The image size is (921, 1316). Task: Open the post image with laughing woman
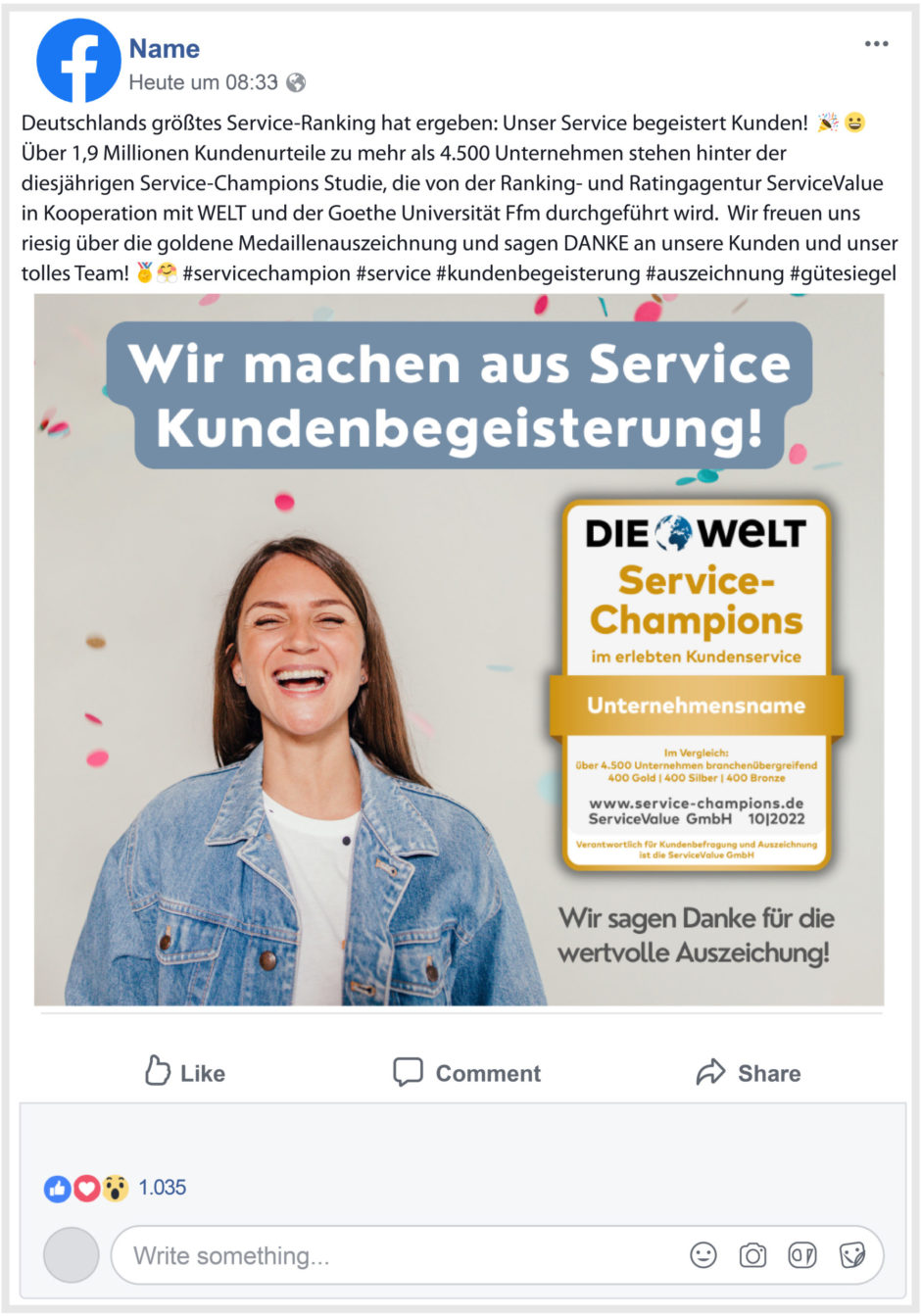pyautogui.click(x=460, y=650)
